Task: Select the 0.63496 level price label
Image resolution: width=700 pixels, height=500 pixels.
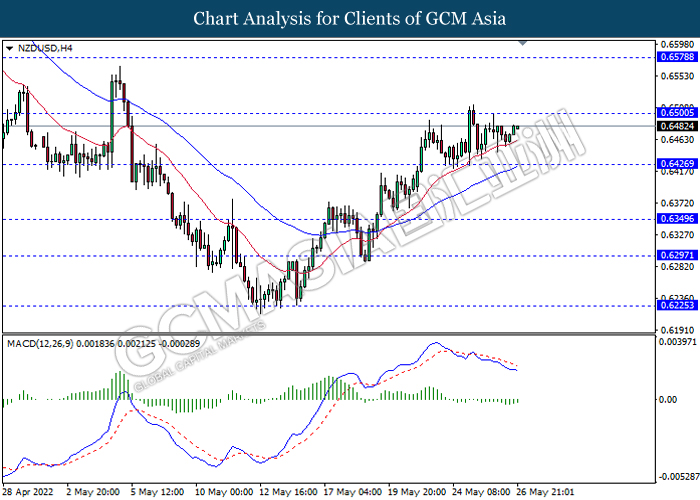Action: point(677,219)
